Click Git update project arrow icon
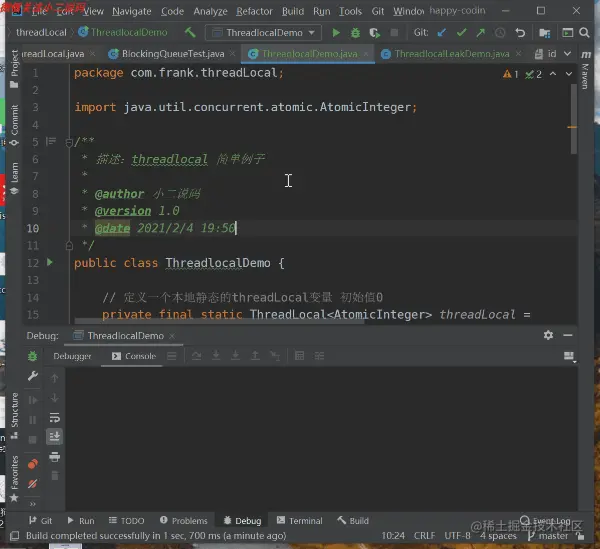Screen dimensions: 600x549 point(442,33)
